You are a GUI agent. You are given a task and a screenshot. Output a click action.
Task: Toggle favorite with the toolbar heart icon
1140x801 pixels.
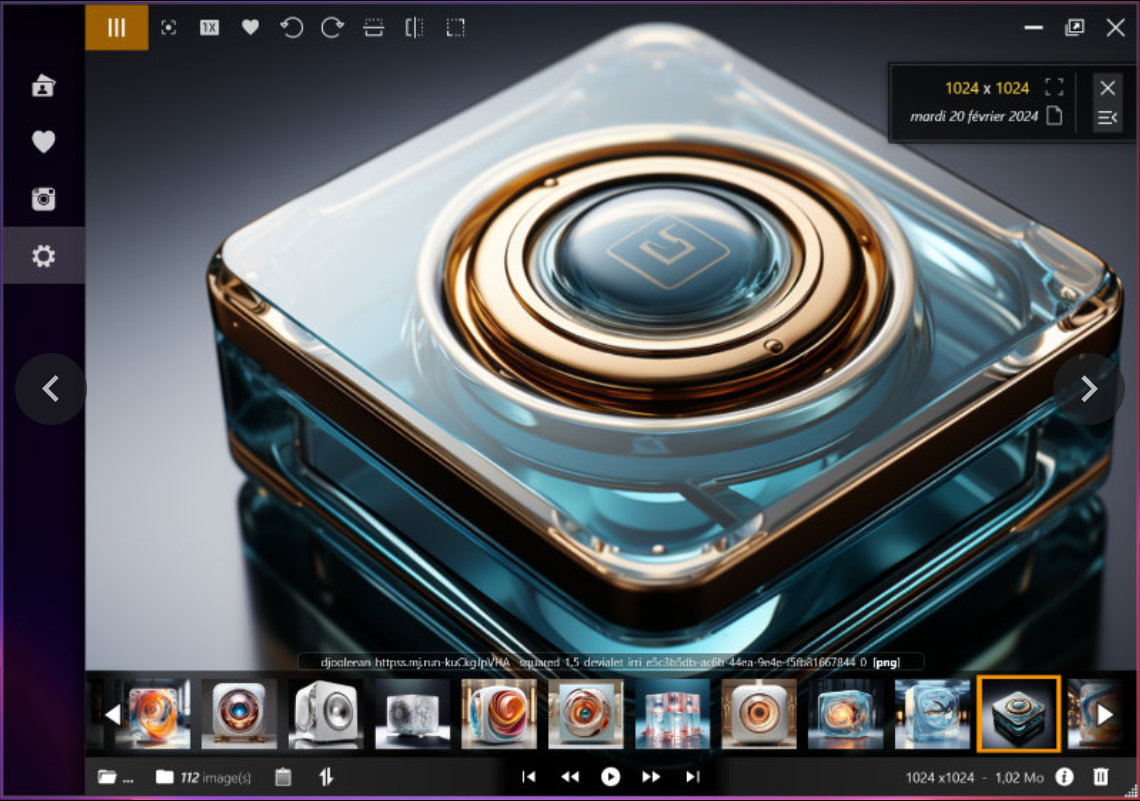coord(250,28)
